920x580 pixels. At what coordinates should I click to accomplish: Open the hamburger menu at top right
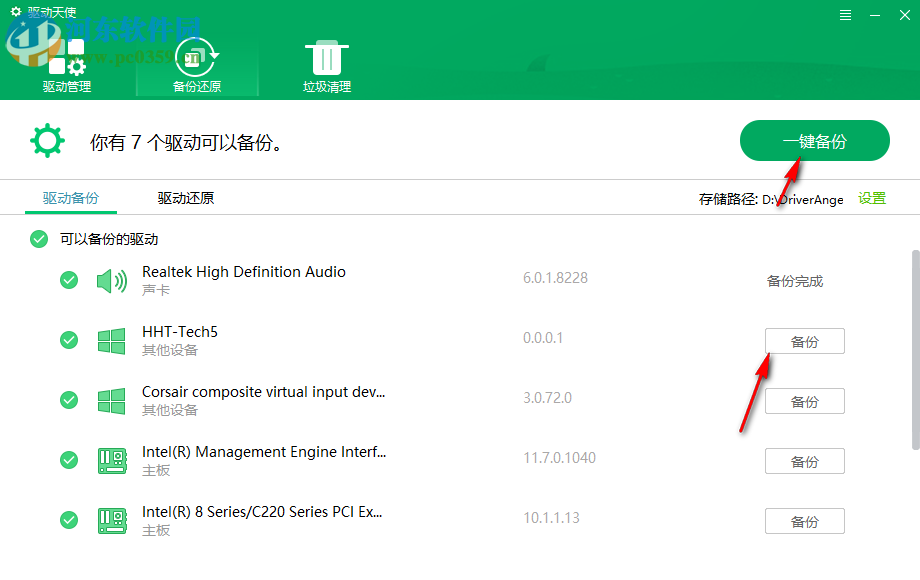845,14
